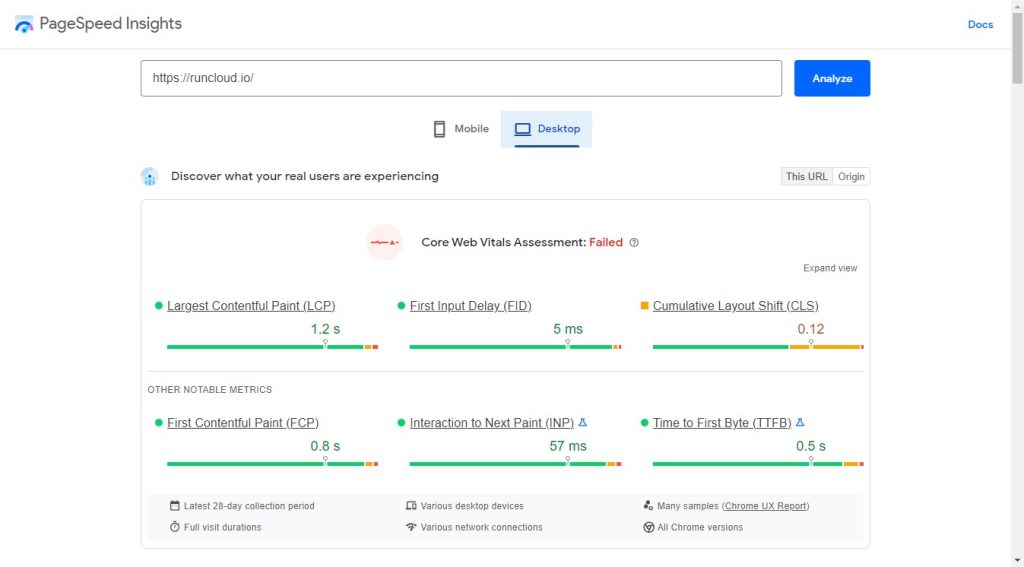Open First Contentful Paint (FCP) link

[243, 423]
